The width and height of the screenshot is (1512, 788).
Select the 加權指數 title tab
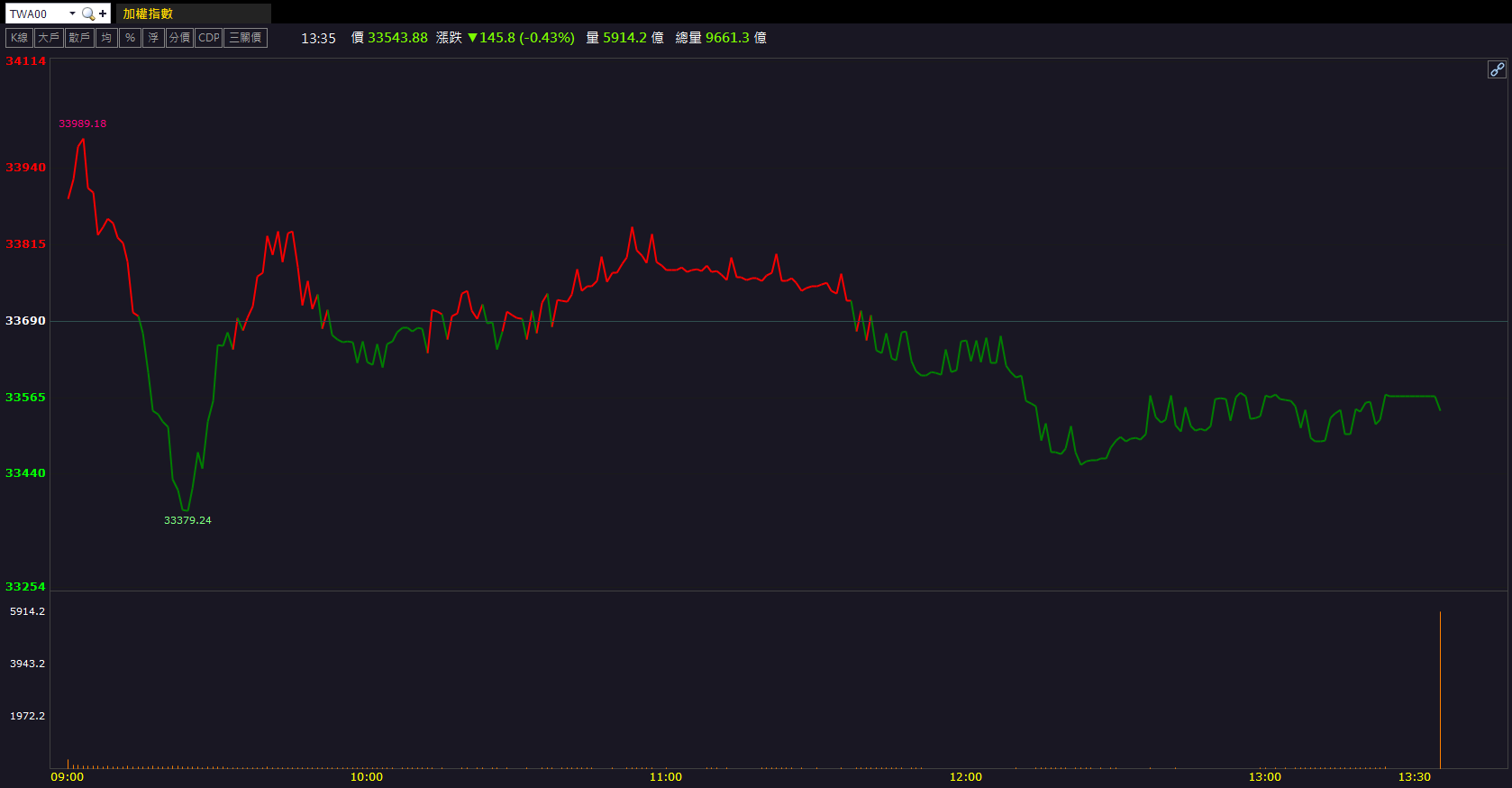[x=148, y=14]
